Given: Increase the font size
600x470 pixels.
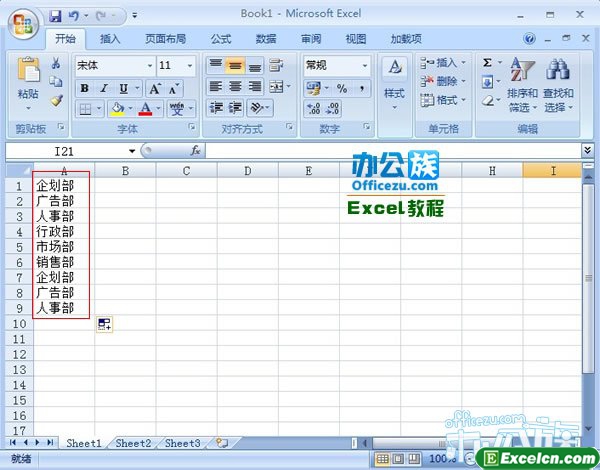Looking at the screenshot, I should tap(155, 89).
